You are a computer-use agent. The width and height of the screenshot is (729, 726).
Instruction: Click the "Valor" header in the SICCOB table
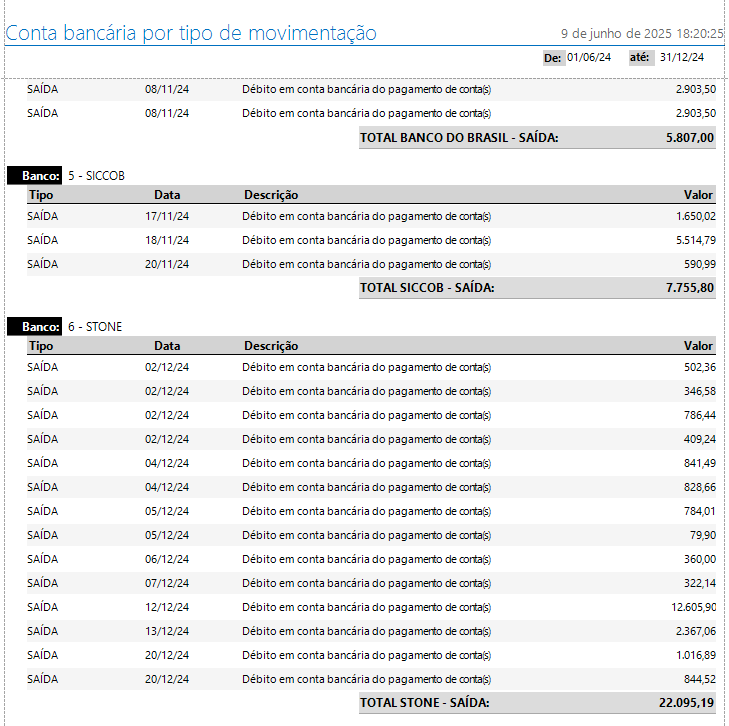pyautogui.click(x=698, y=195)
